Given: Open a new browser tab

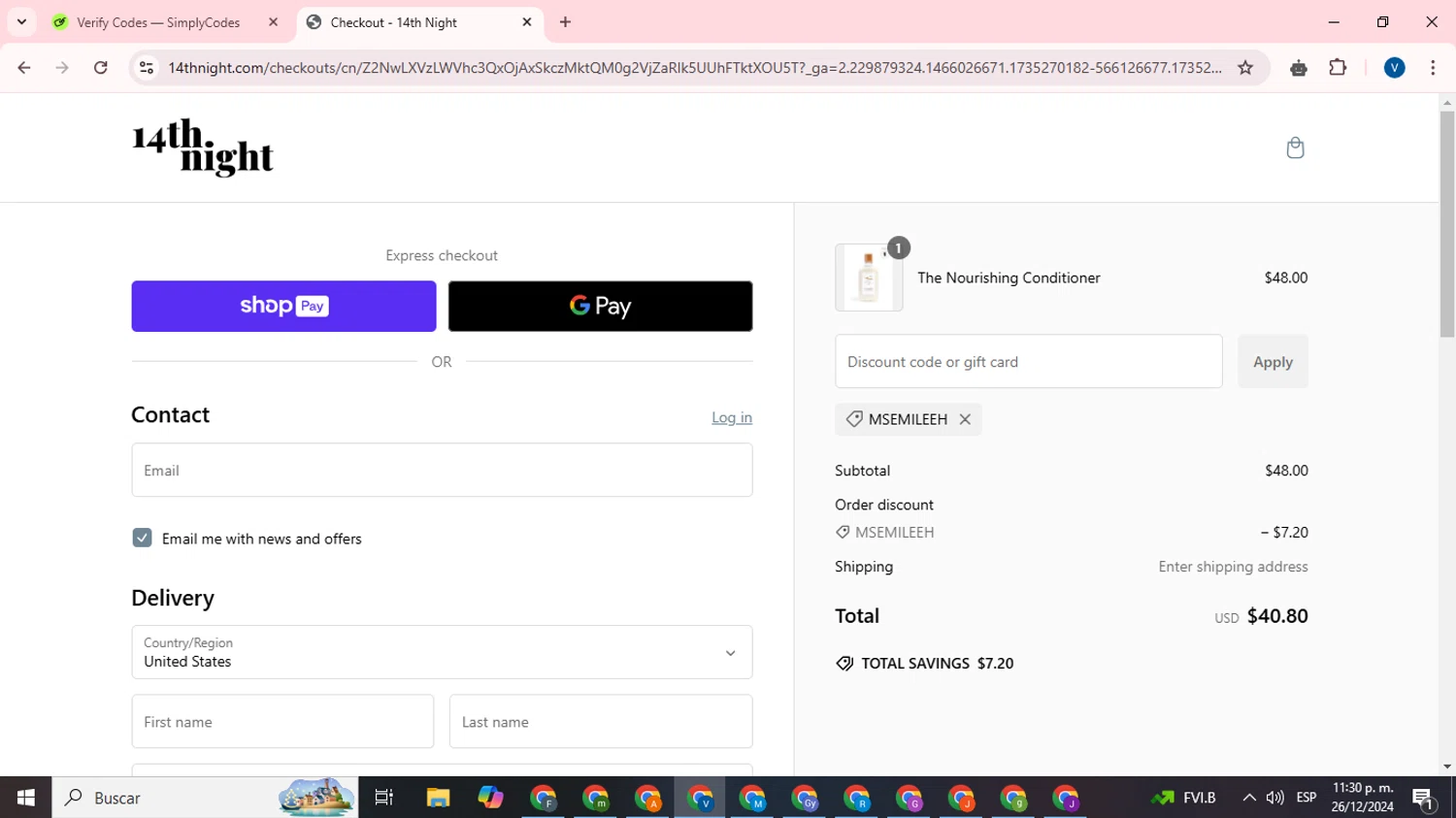Looking at the screenshot, I should point(566,22).
